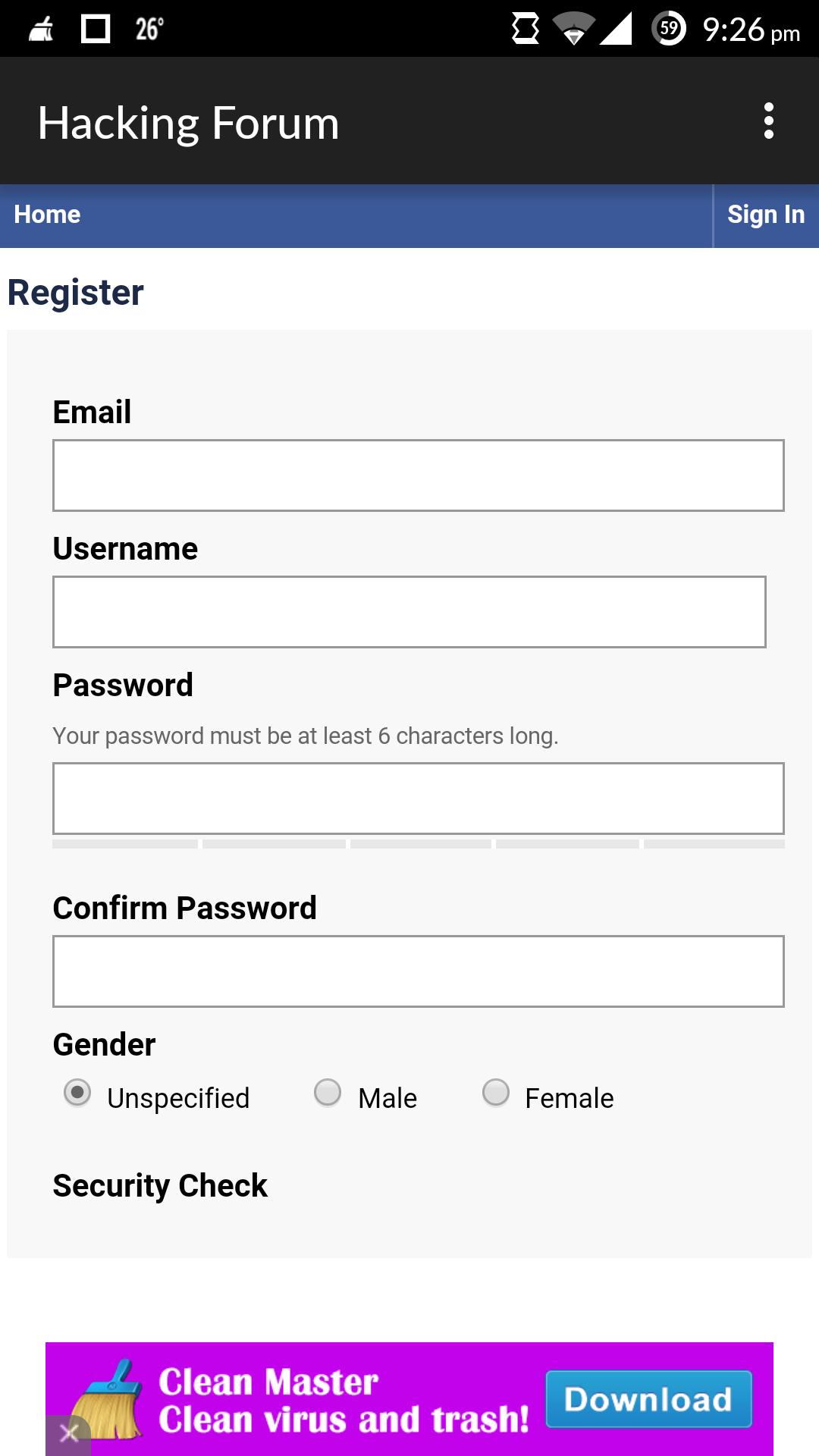Focus the Email input field
Viewport: 819px width, 1456px height.
(418, 475)
